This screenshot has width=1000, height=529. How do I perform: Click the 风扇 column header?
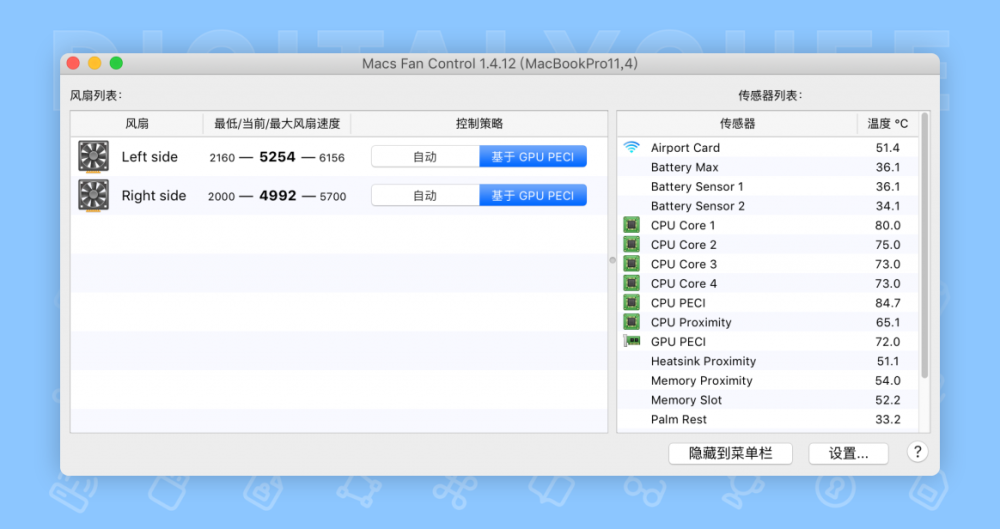click(136, 124)
